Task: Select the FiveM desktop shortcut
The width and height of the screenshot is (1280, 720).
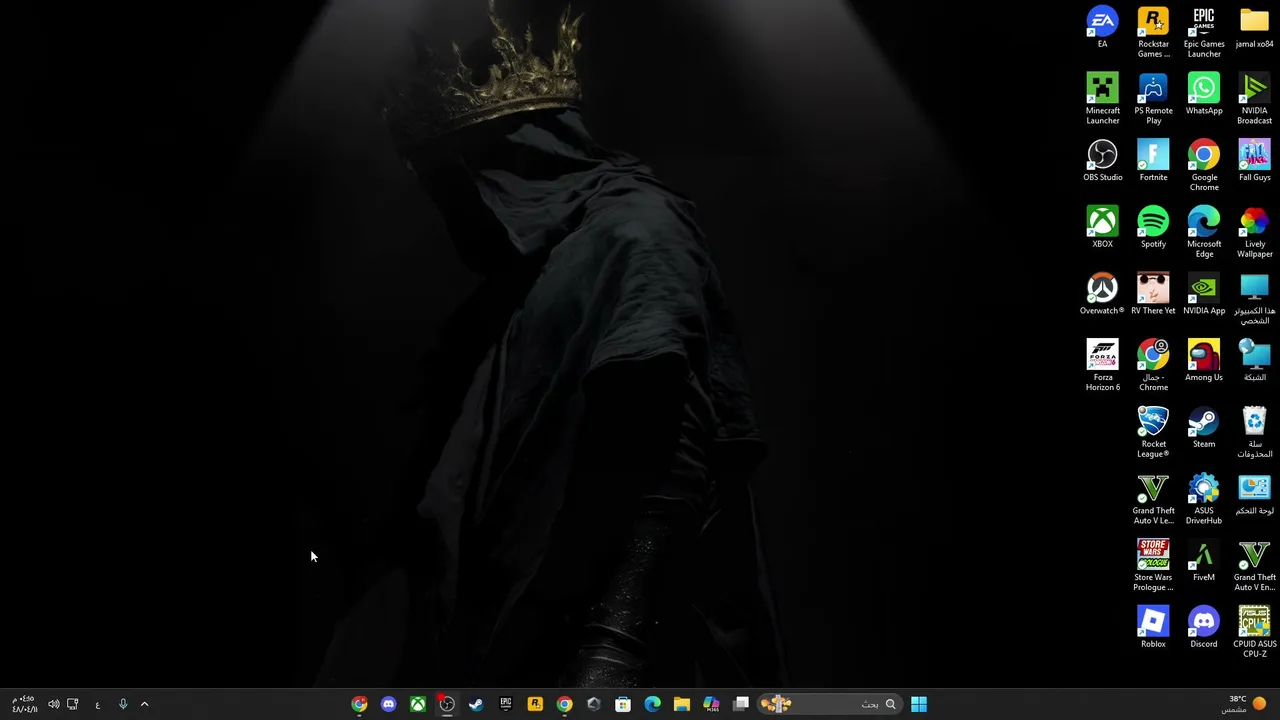Action: tap(1204, 561)
